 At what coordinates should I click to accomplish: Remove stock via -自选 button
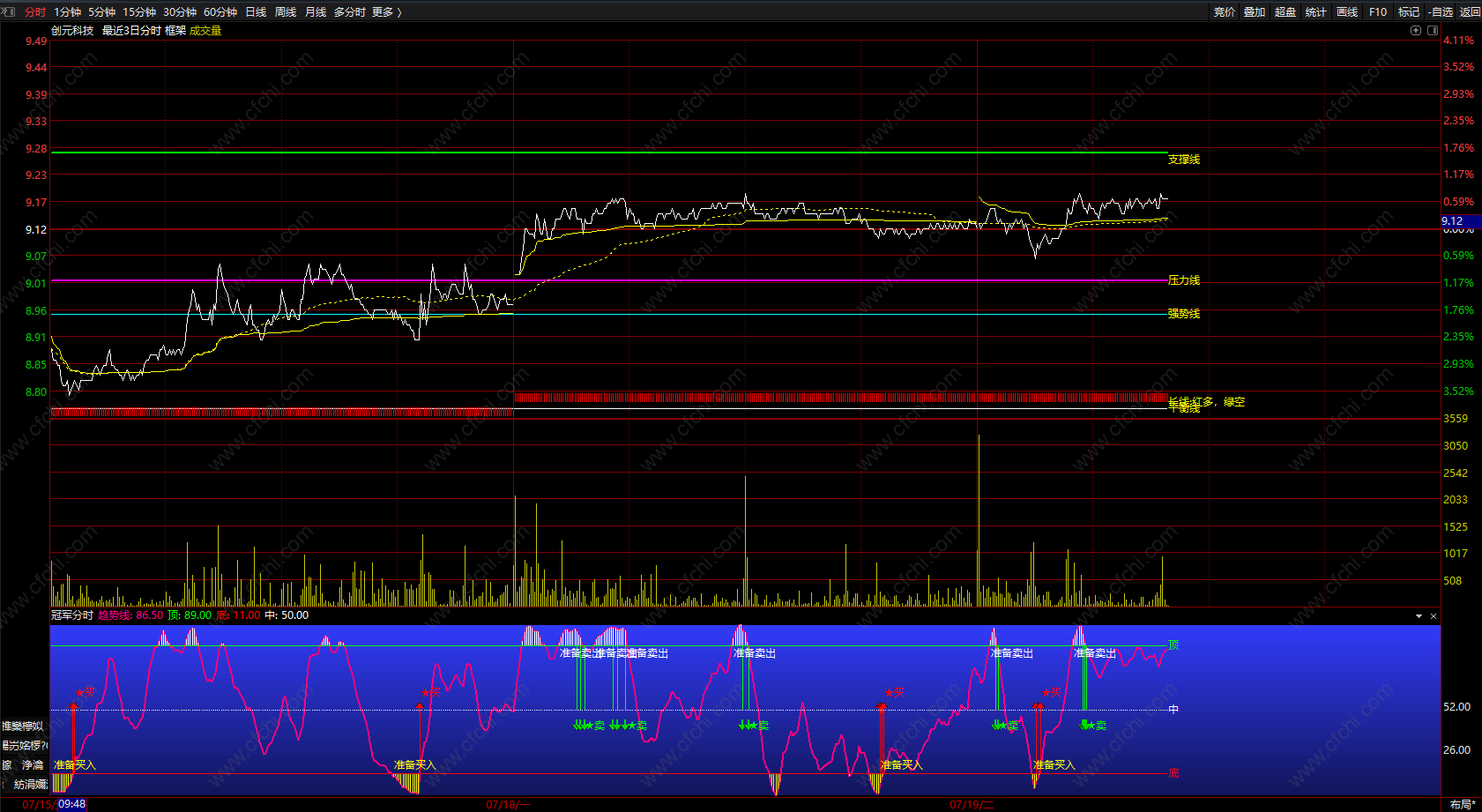[x=1441, y=12]
